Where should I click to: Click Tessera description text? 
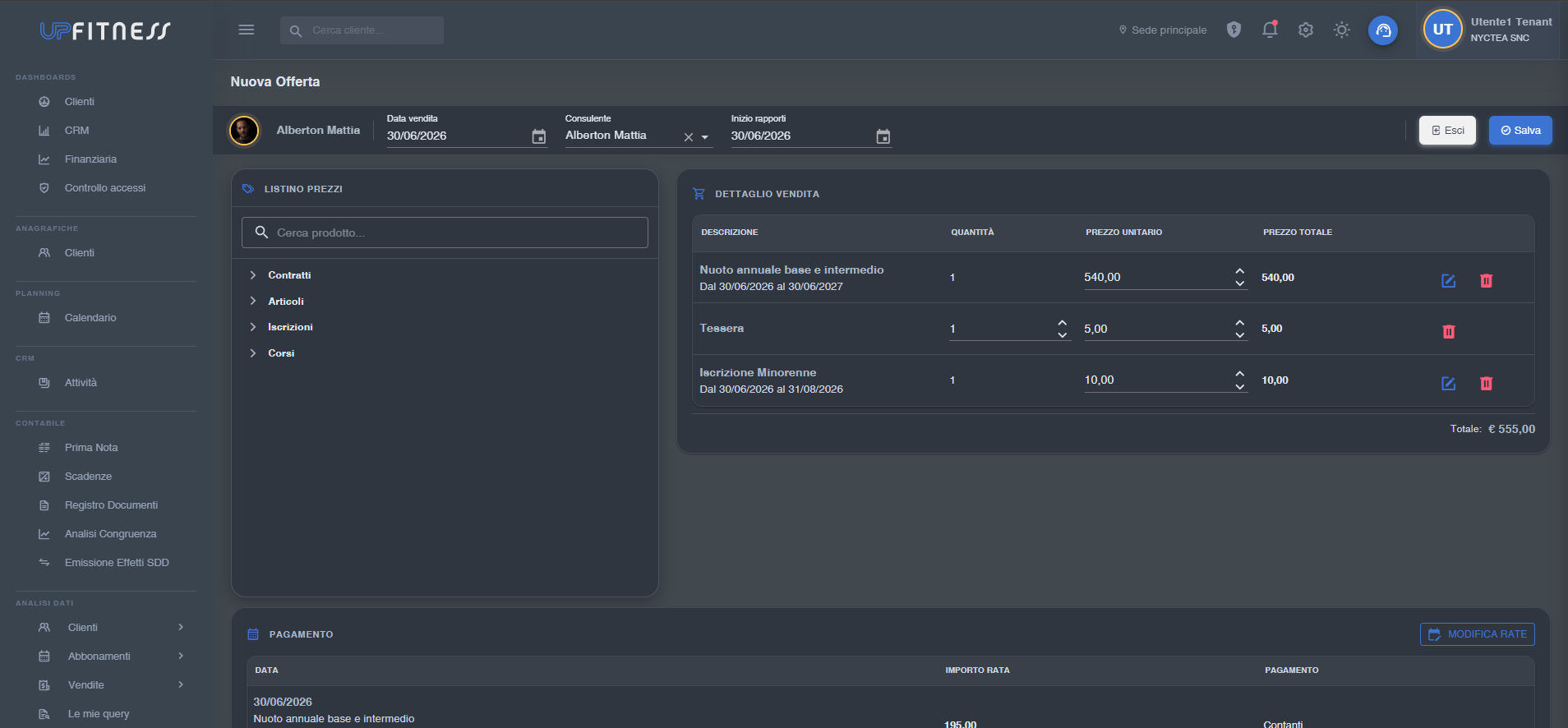(x=722, y=329)
